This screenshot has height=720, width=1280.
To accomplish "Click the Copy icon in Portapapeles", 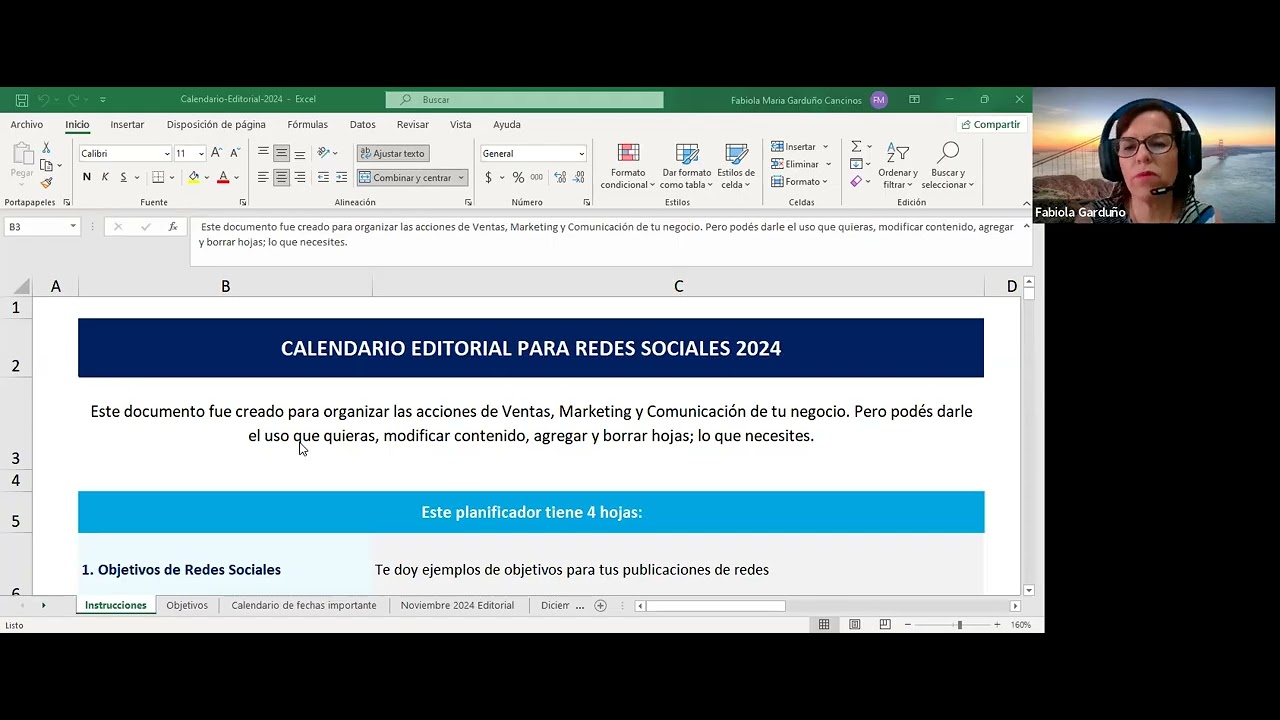I will click(46, 165).
